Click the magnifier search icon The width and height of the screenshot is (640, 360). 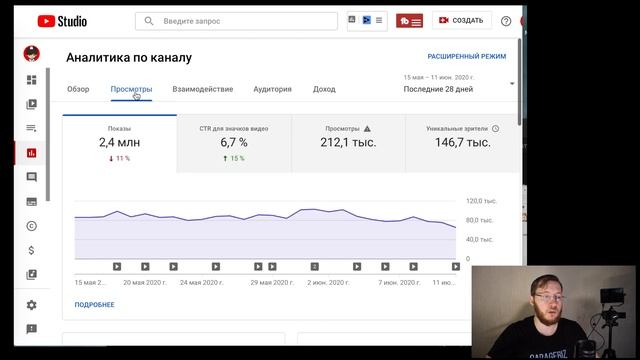coord(149,21)
